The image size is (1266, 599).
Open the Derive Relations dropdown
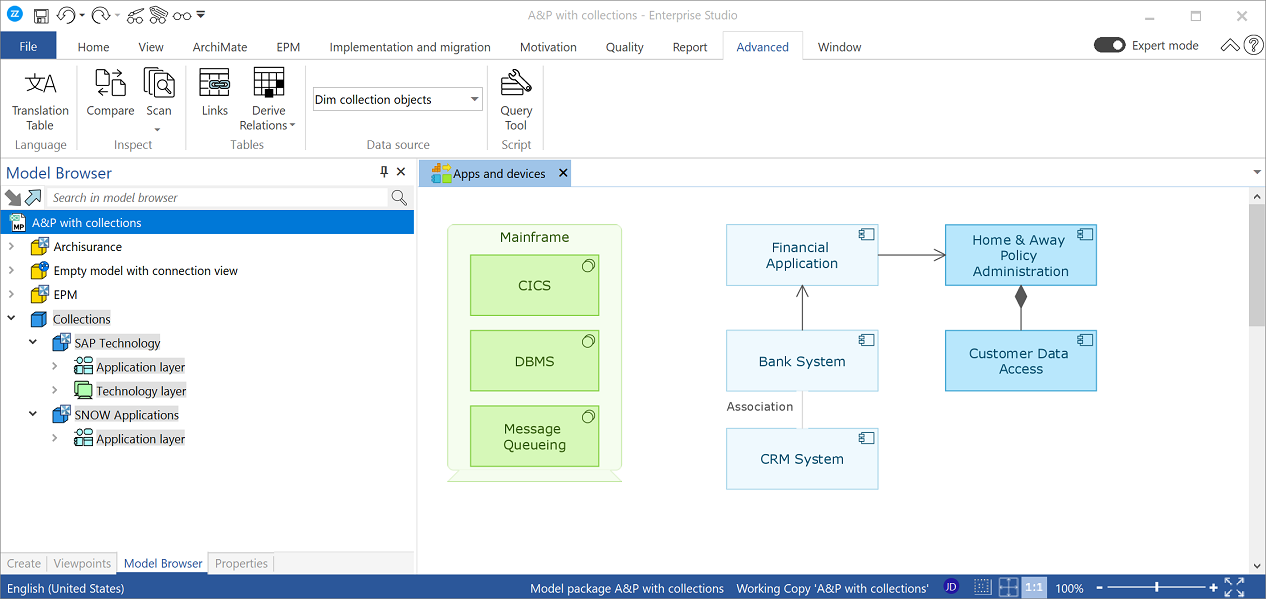tap(268, 100)
